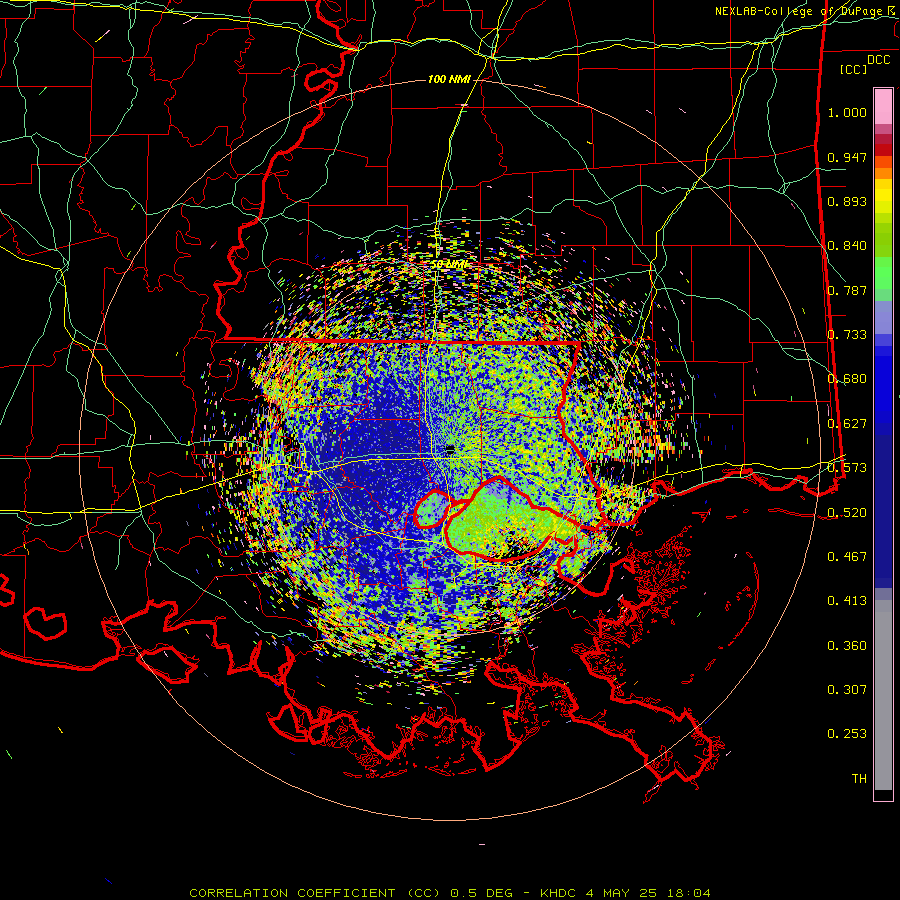Select the 0.573 legend value
This screenshot has width=900, height=900.
click(847, 468)
